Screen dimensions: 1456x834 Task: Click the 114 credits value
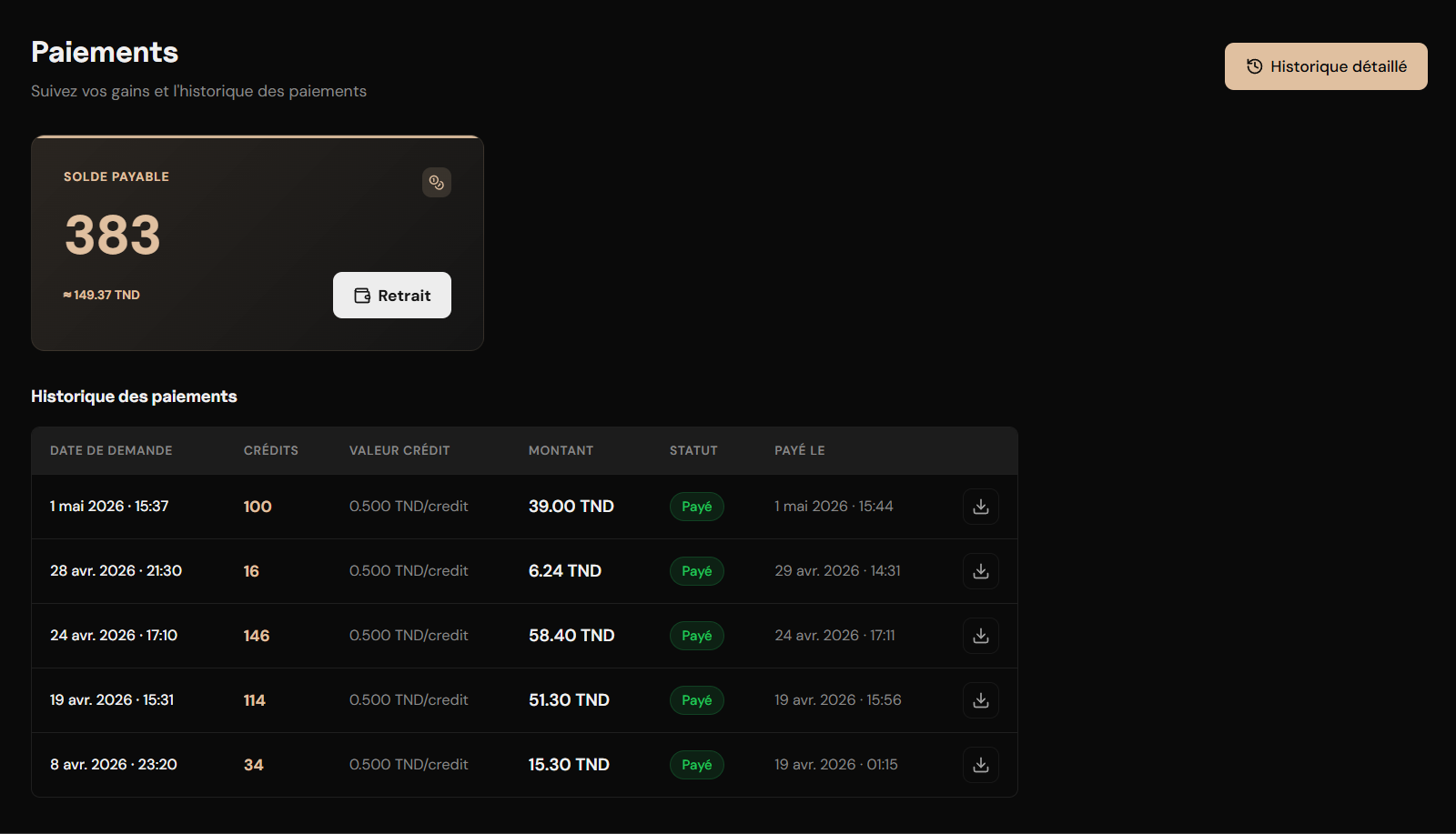(x=255, y=700)
